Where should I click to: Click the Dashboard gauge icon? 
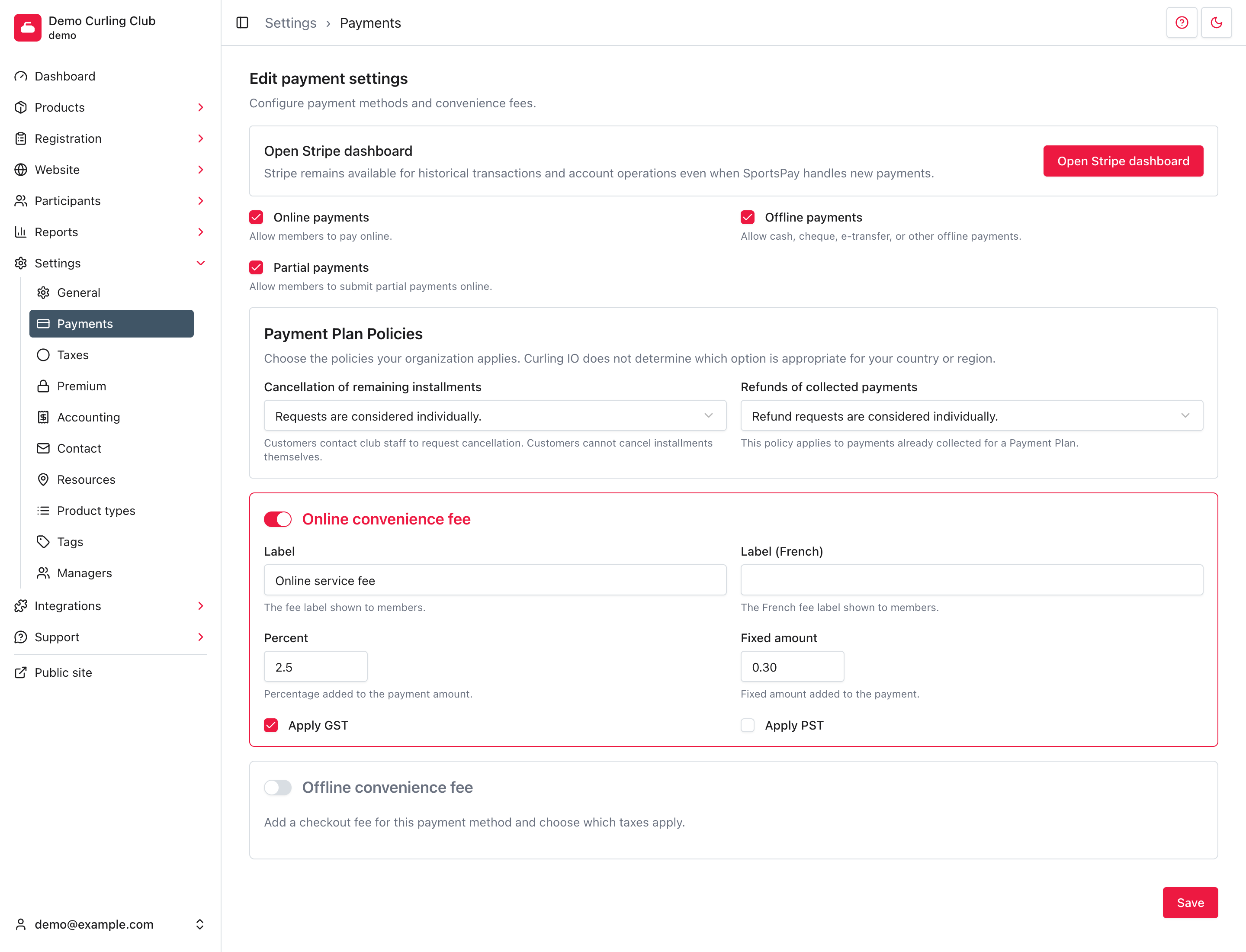point(21,76)
